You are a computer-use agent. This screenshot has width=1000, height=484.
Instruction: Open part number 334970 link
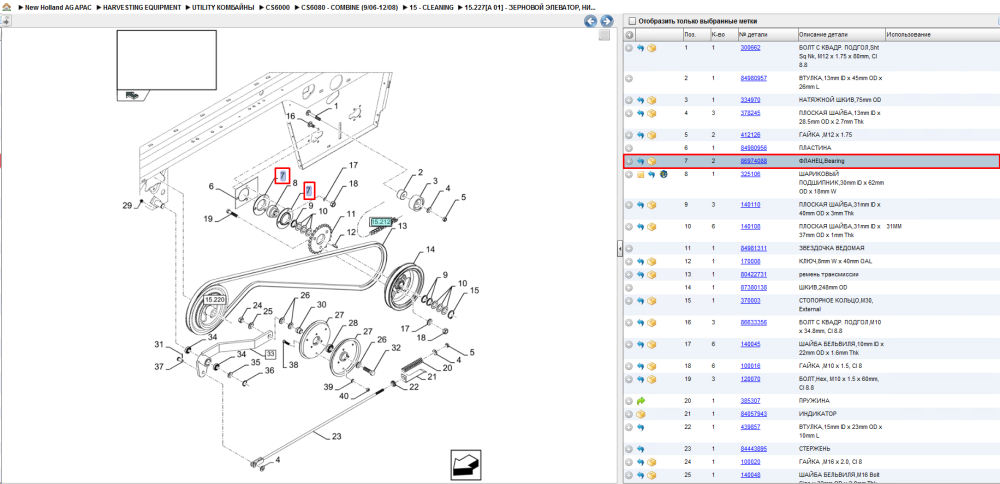coord(750,100)
